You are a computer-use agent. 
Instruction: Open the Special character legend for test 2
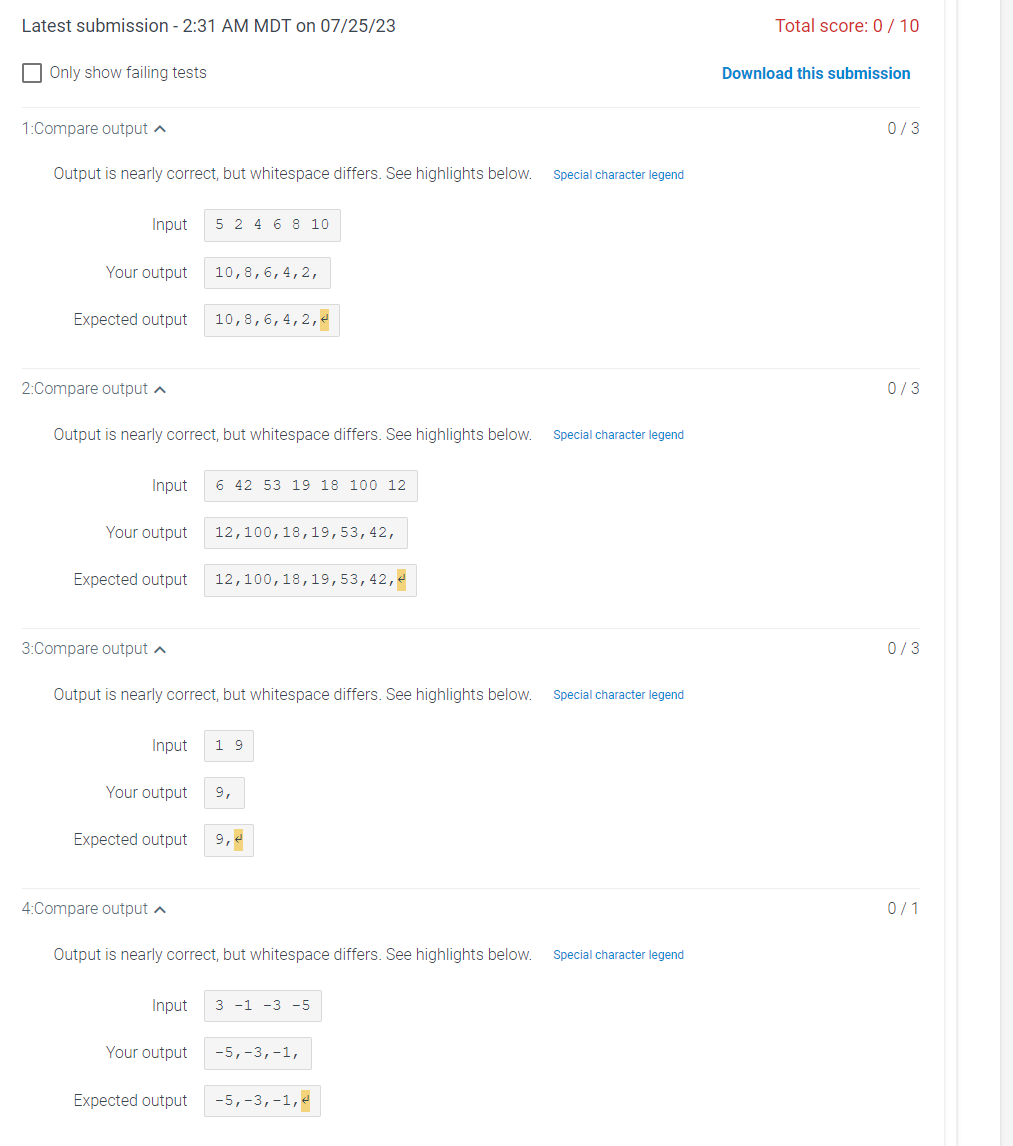(618, 434)
